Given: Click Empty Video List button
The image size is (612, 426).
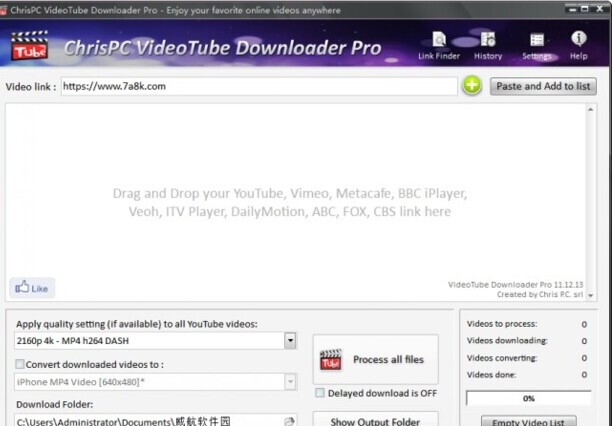Looking at the screenshot, I should point(528,421).
